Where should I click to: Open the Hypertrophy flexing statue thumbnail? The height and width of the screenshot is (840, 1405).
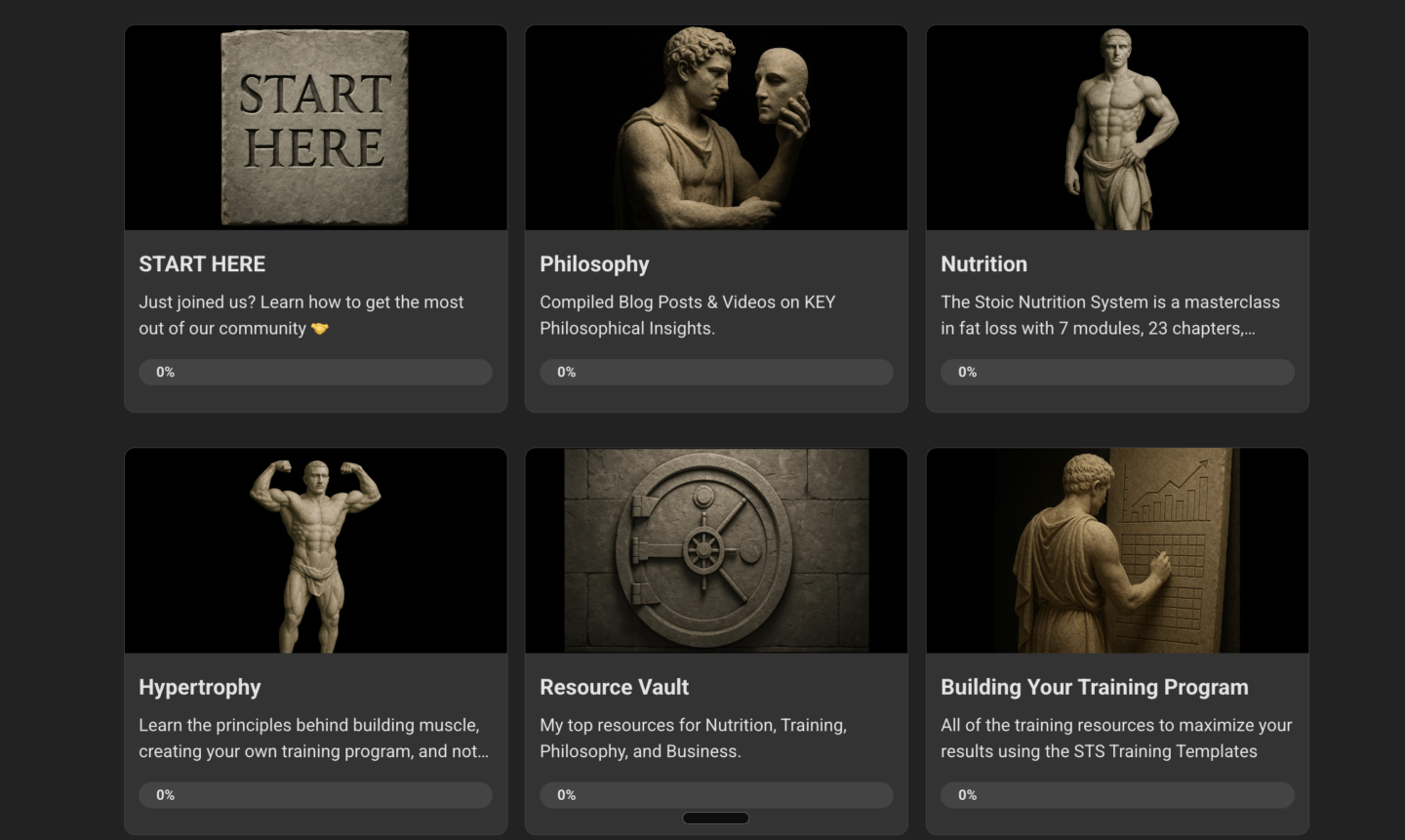tap(315, 550)
